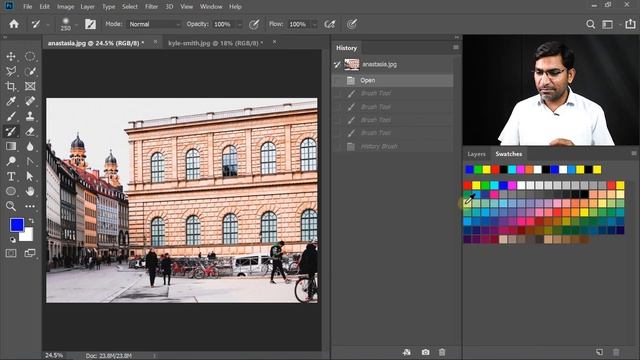Select the History Brush tool
The image size is (640, 360).
pos(11,131)
